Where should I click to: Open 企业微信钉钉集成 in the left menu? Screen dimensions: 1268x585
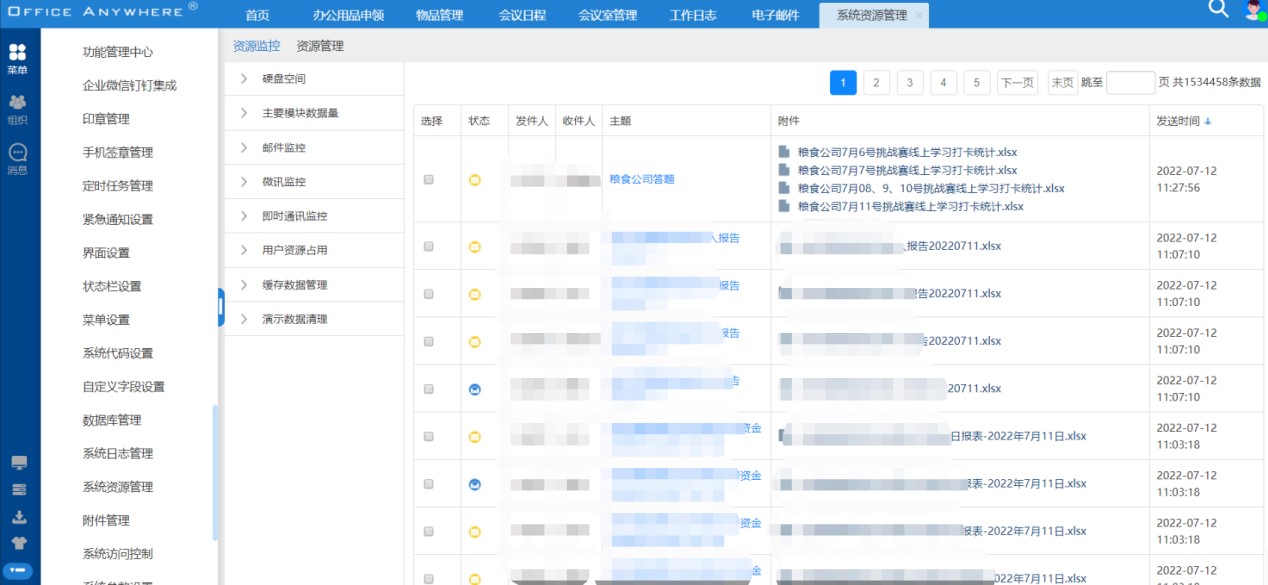[129, 86]
